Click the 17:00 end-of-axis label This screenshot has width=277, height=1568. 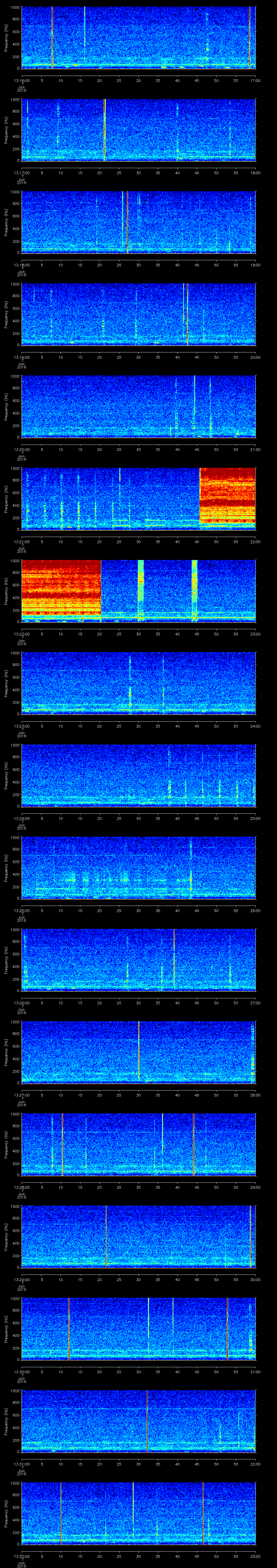(x=255, y=80)
